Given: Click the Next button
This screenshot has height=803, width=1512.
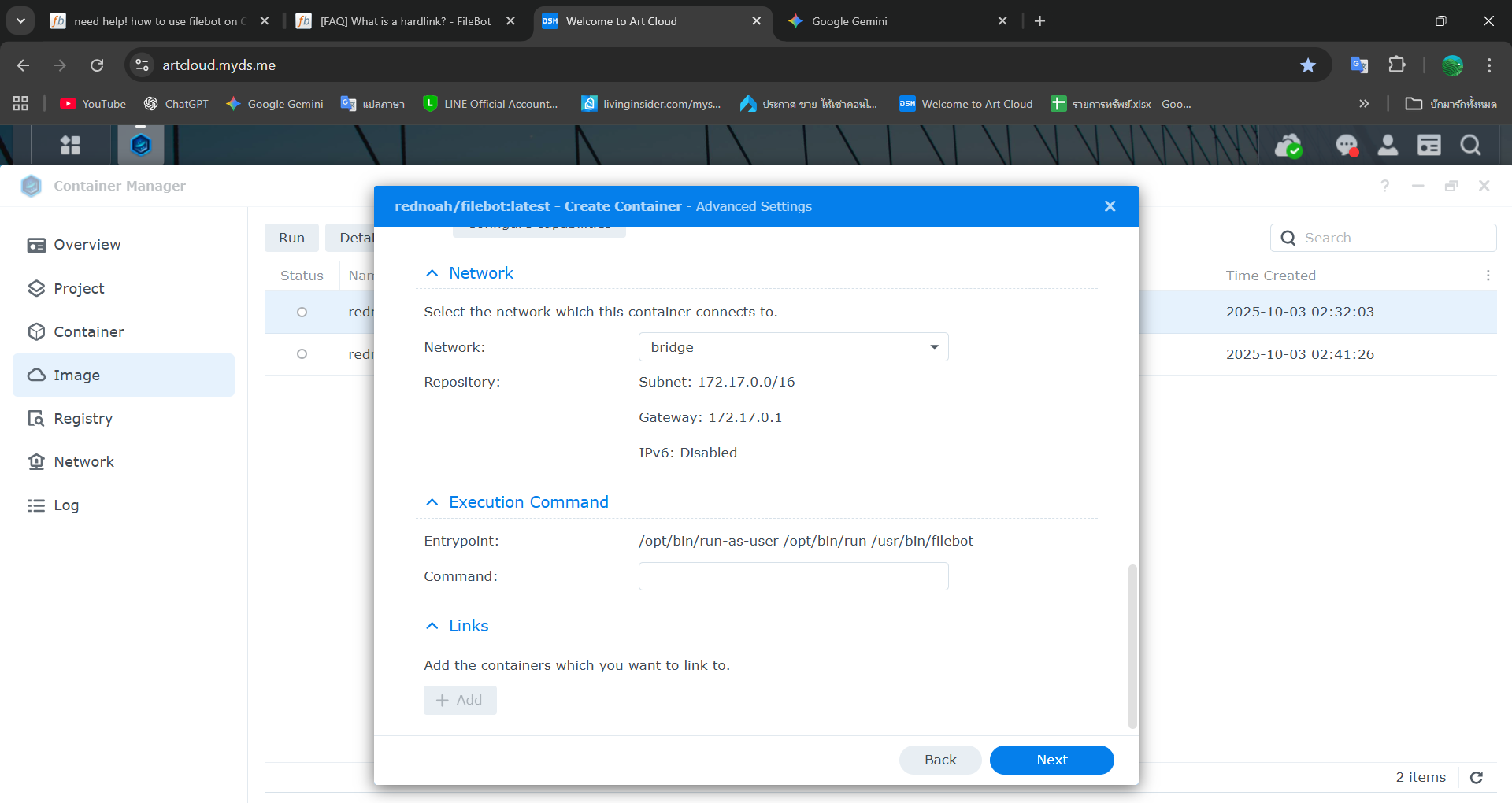Looking at the screenshot, I should 1051,760.
